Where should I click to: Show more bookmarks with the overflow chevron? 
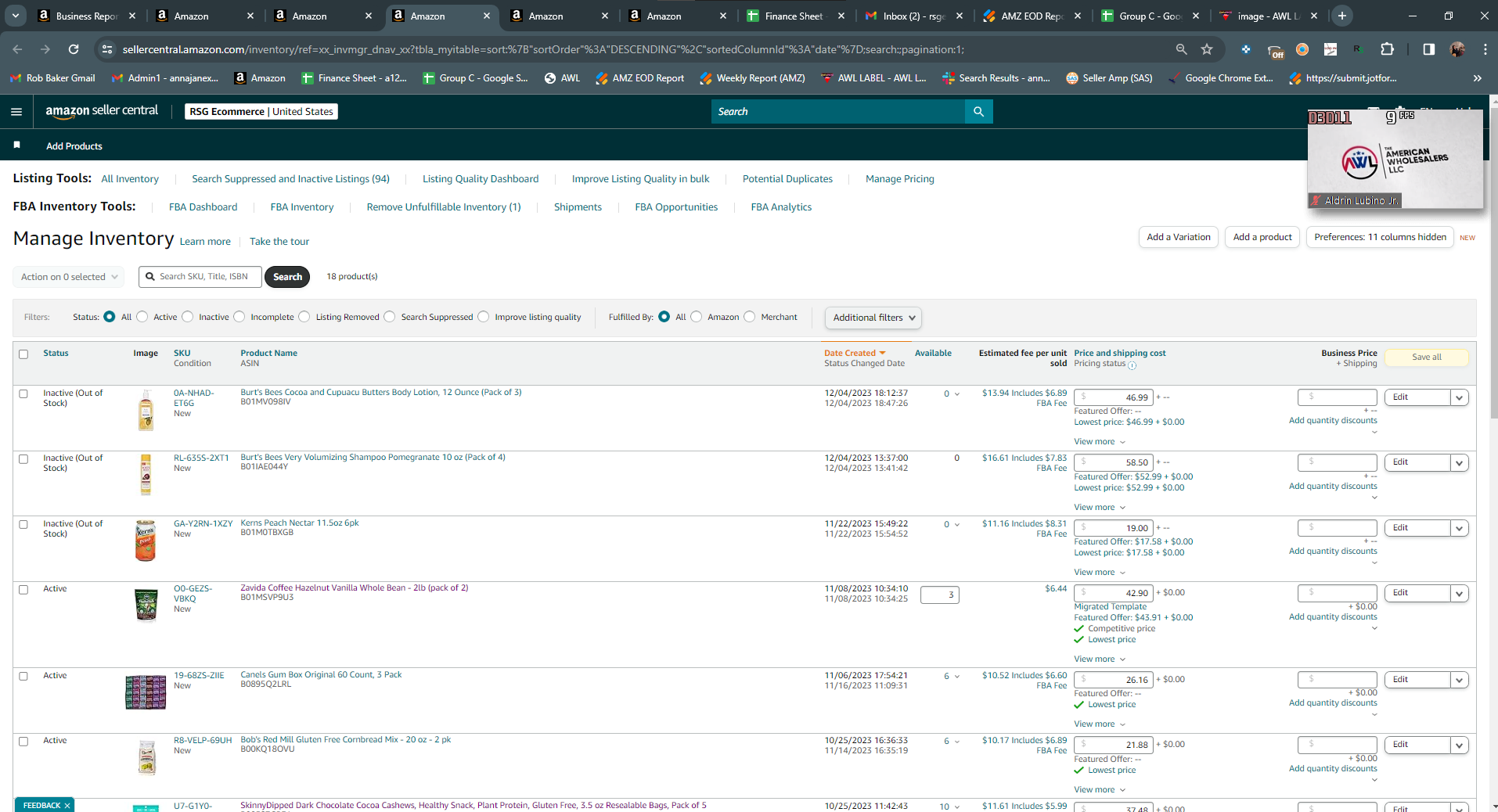pyautogui.click(x=1477, y=78)
